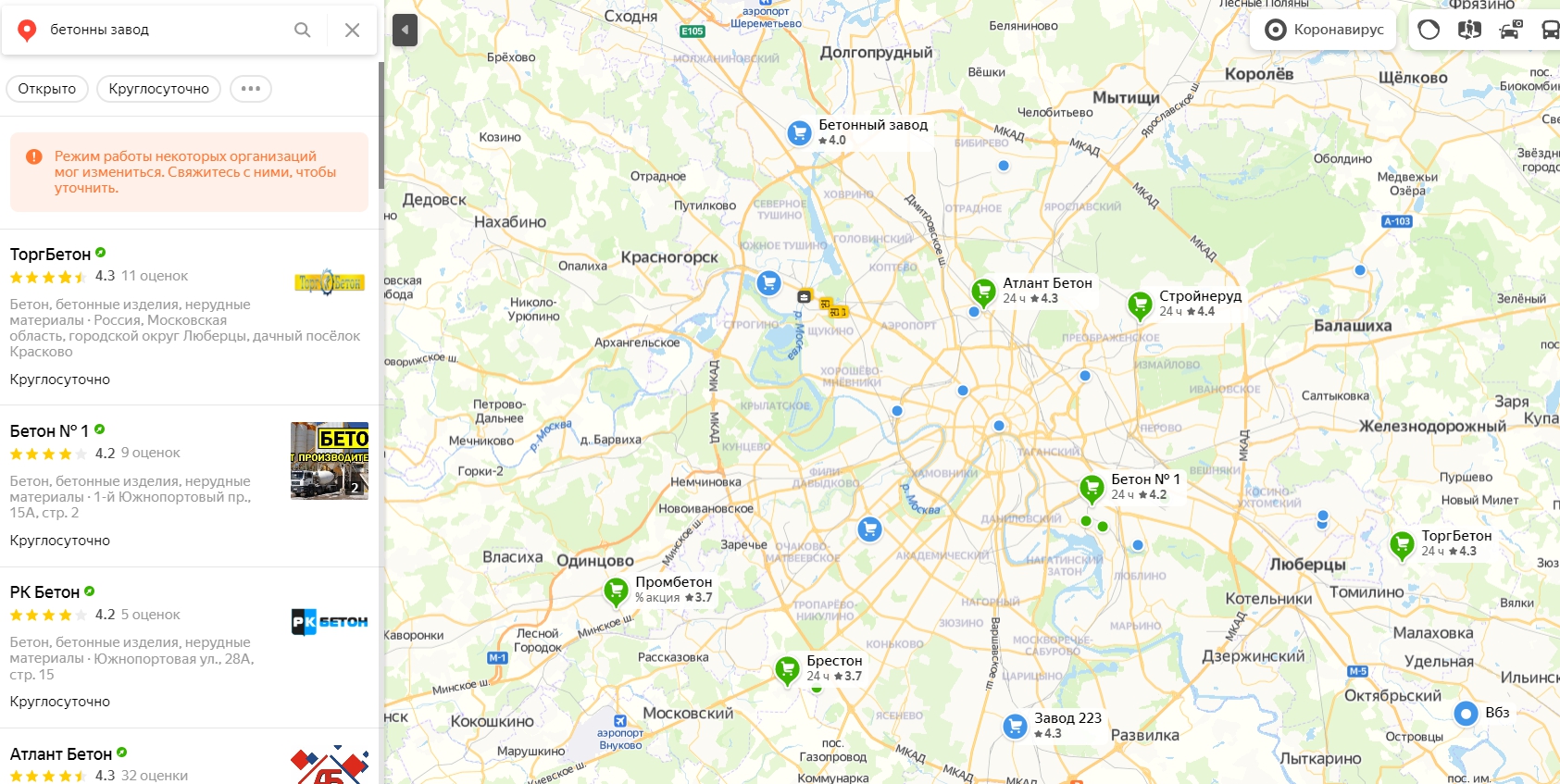This screenshot has width=1560, height=784.
Task: Open the Бетон №1 photo thumbnail
Action: pyautogui.click(x=330, y=461)
